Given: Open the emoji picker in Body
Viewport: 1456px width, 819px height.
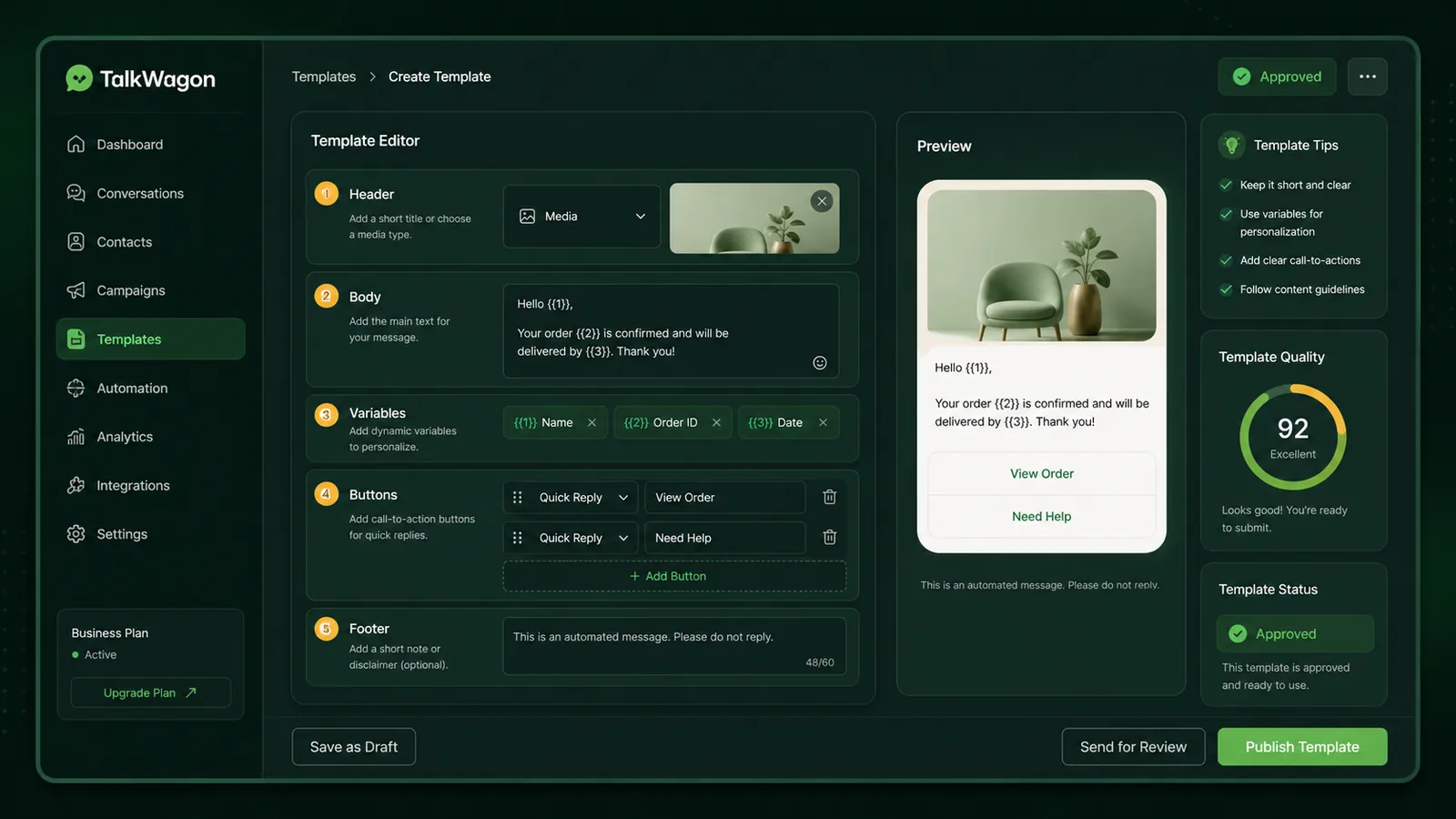Looking at the screenshot, I should point(820,362).
